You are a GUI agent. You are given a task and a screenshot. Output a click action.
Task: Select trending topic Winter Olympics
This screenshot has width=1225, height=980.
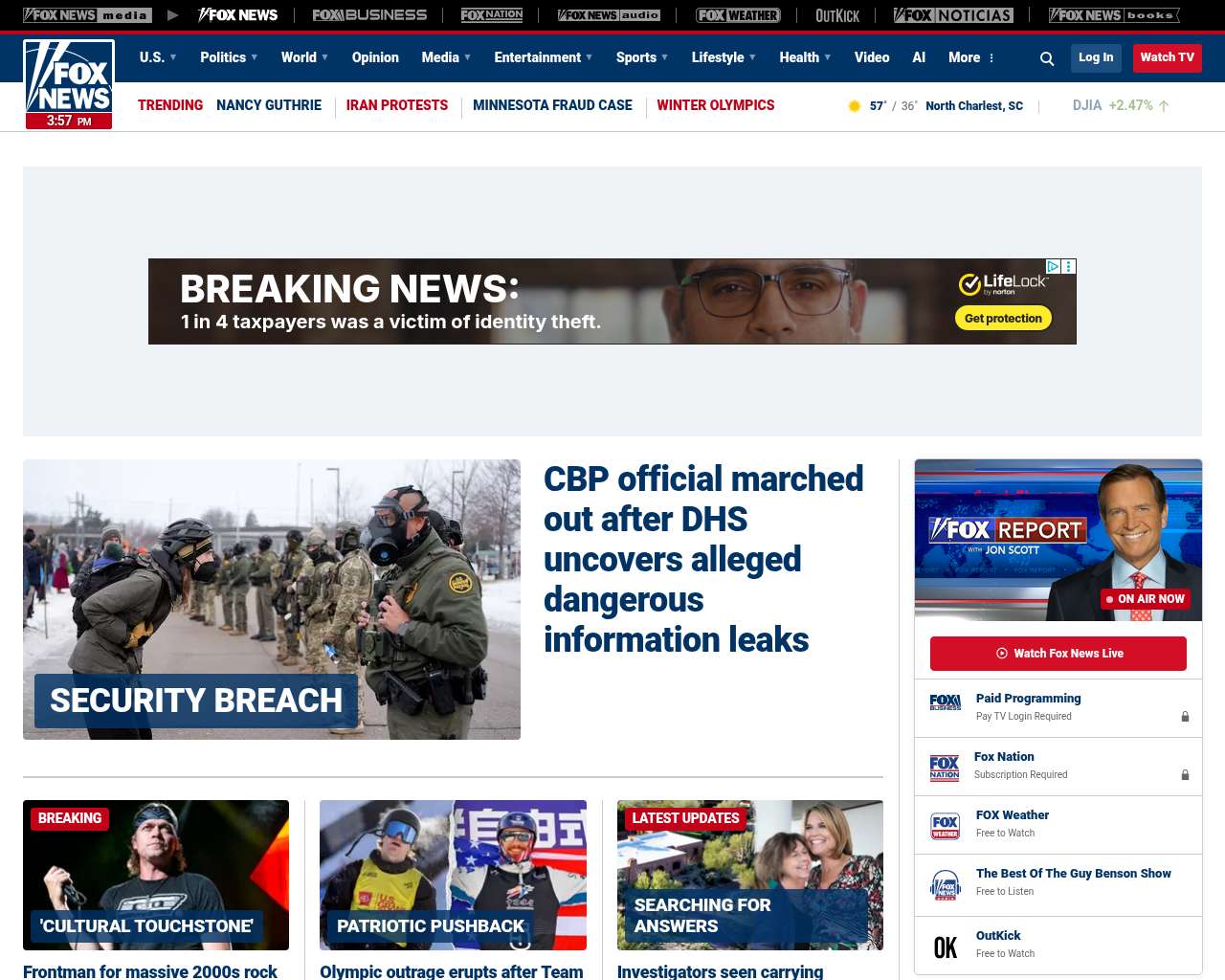tap(716, 105)
